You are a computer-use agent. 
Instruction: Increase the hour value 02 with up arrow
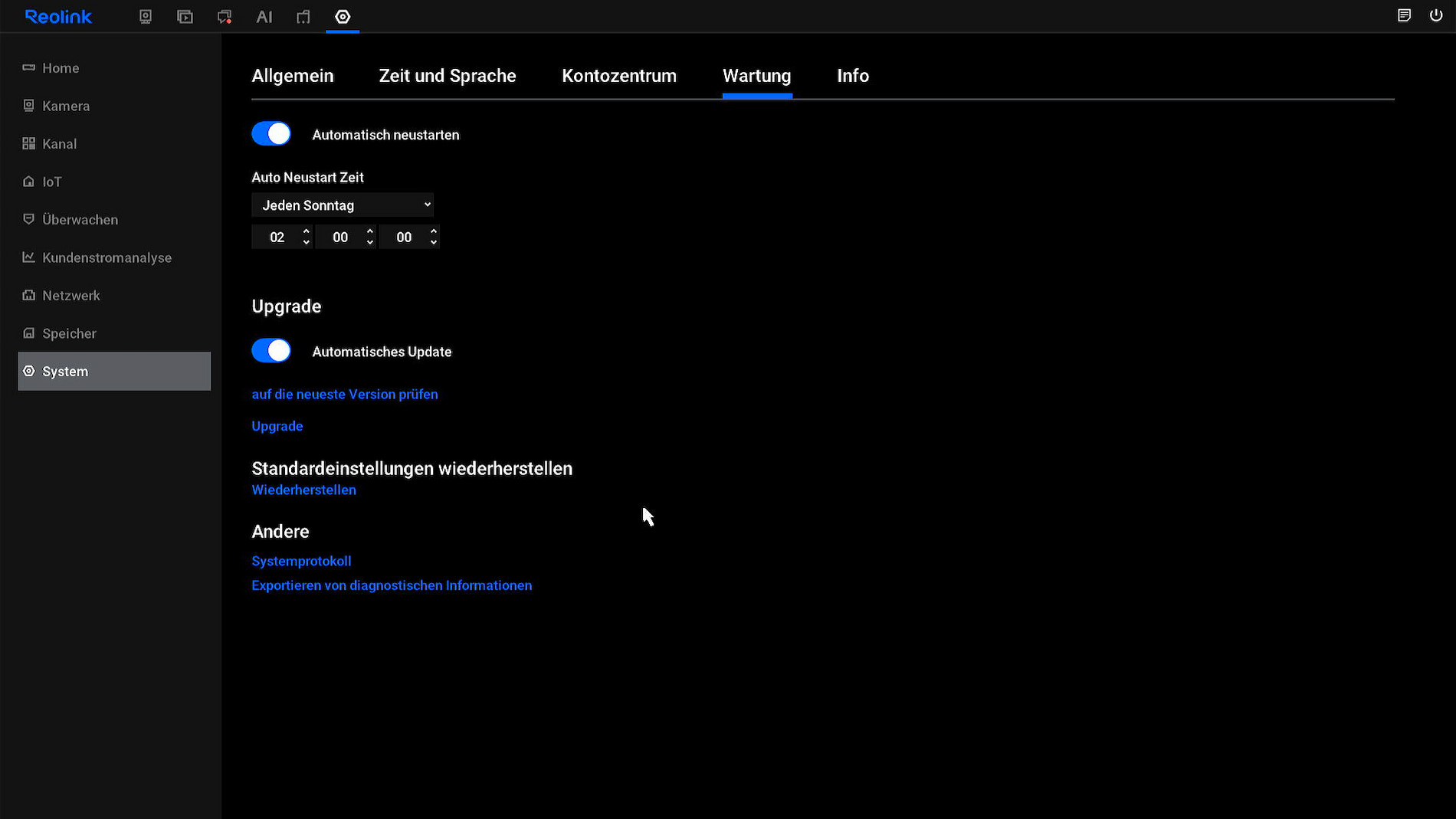[x=306, y=231]
